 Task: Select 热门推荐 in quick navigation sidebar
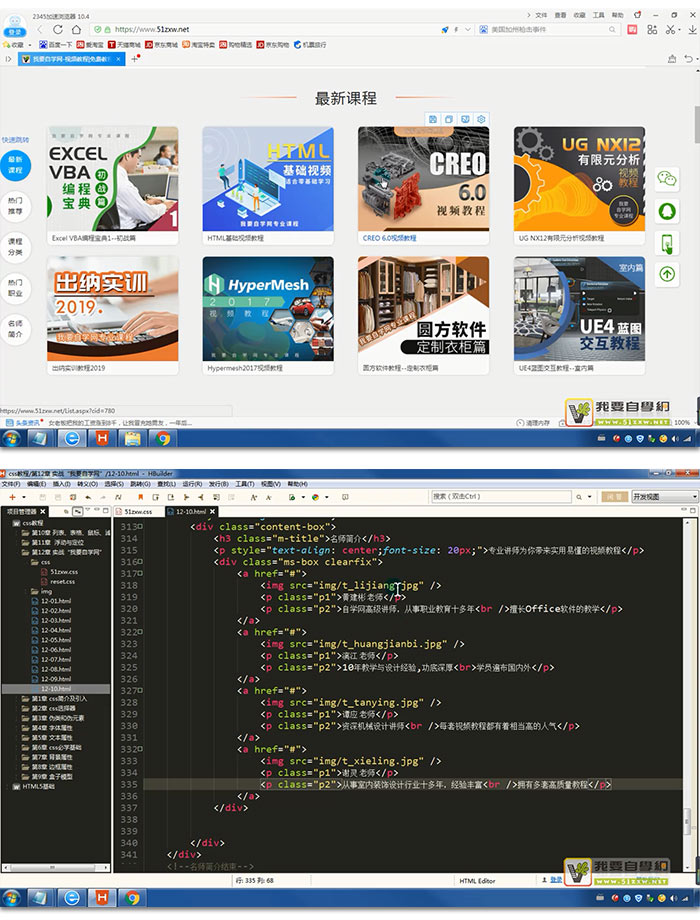pyautogui.click(x=15, y=206)
